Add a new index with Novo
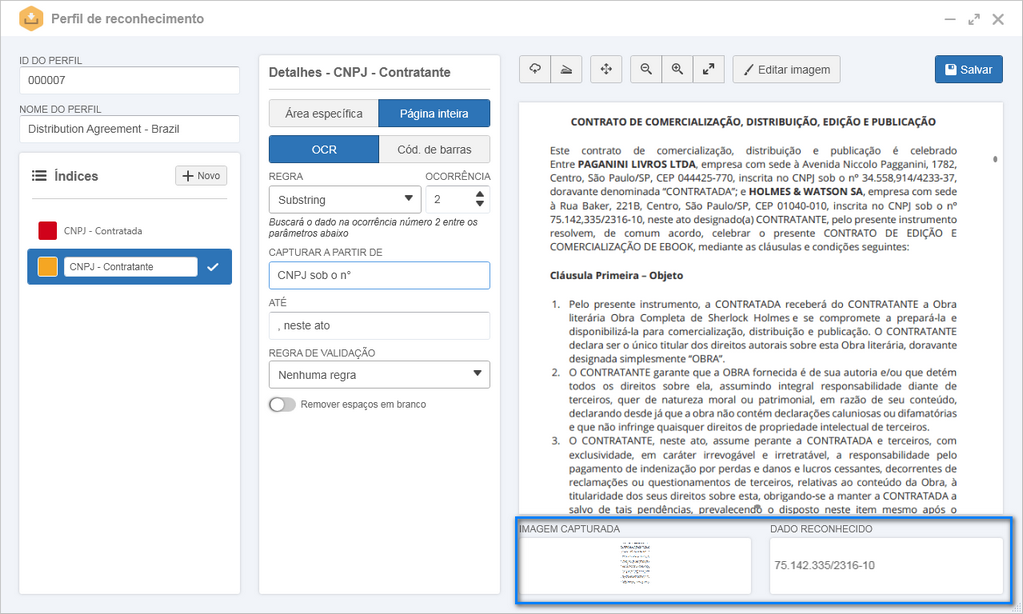The height and width of the screenshot is (614, 1023). (x=201, y=176)
